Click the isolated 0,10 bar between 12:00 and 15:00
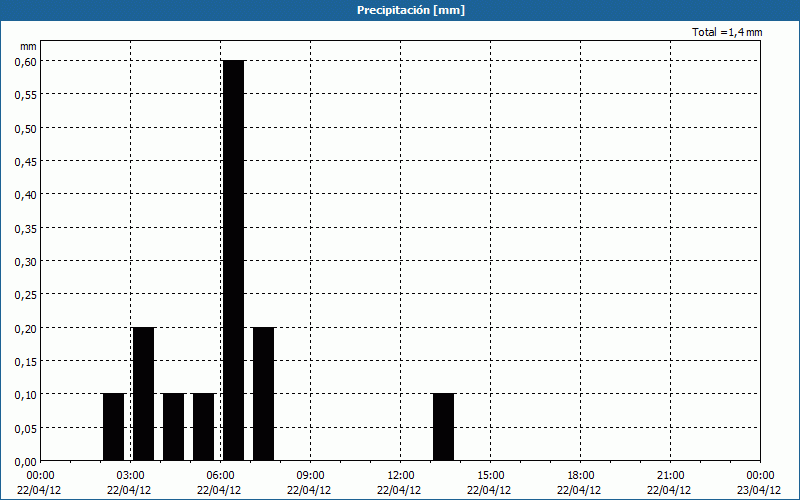The height and width of the screenshot is (500, 800). (x=443, y=427)
